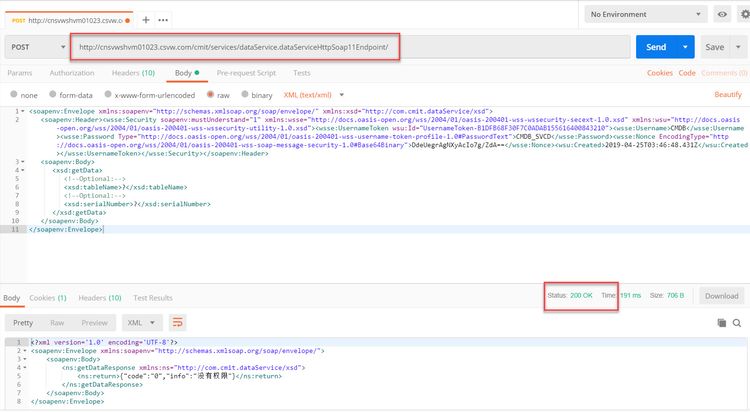Click the tab options ellipsis icon
This screenshot has width=750, height=412.
[x=164, y=19]
